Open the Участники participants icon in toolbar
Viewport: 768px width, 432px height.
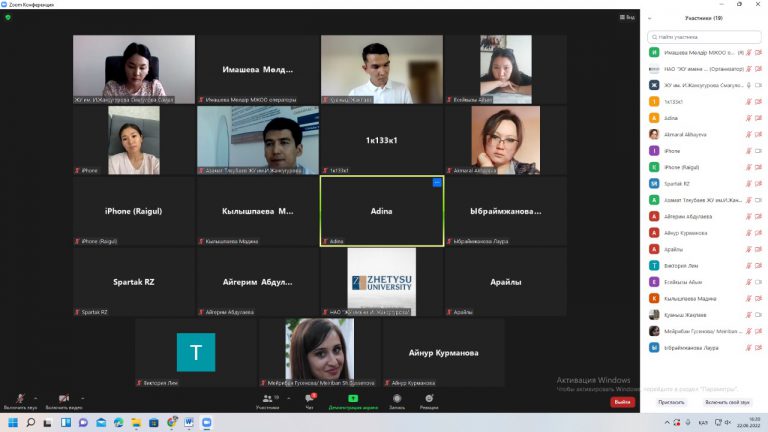click(x=267, y=398)
